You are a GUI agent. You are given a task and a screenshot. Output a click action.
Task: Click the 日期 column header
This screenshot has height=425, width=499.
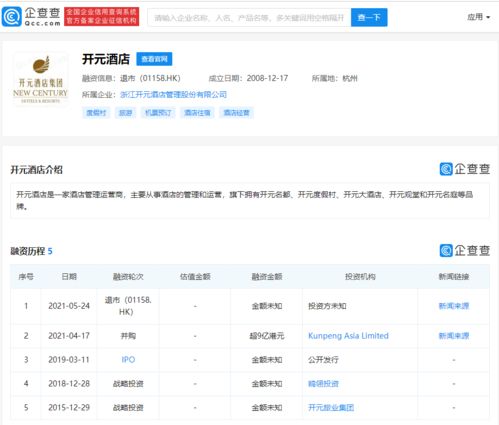click(69, 277)
